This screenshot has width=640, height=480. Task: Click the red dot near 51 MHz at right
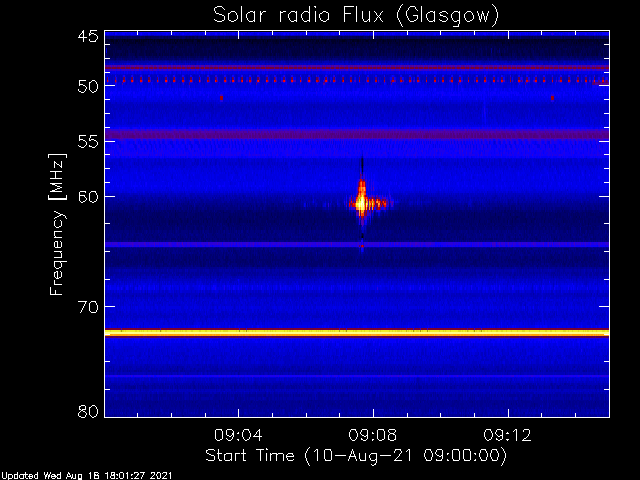click(552, 98)
